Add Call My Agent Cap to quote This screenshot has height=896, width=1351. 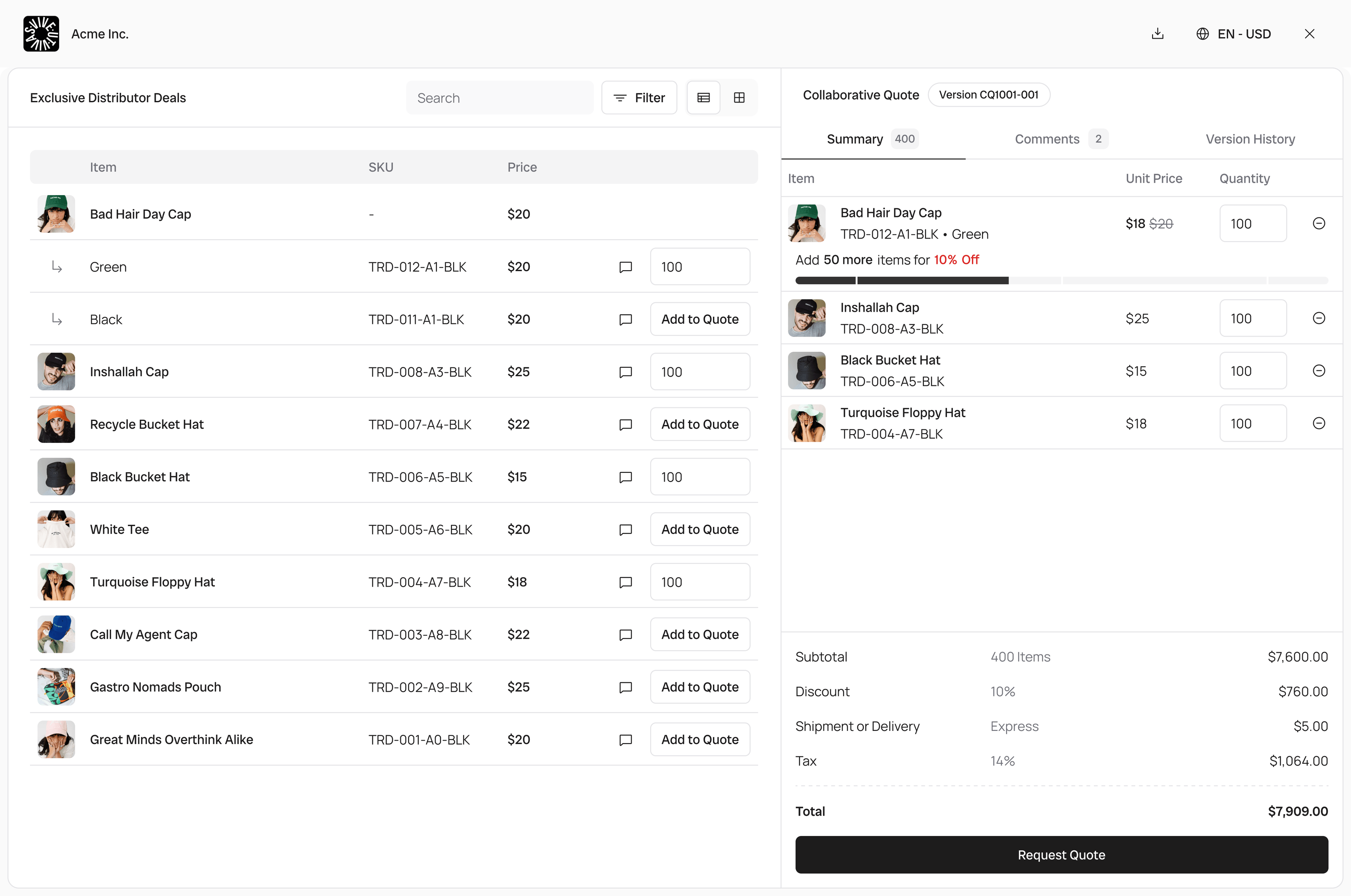699,634
